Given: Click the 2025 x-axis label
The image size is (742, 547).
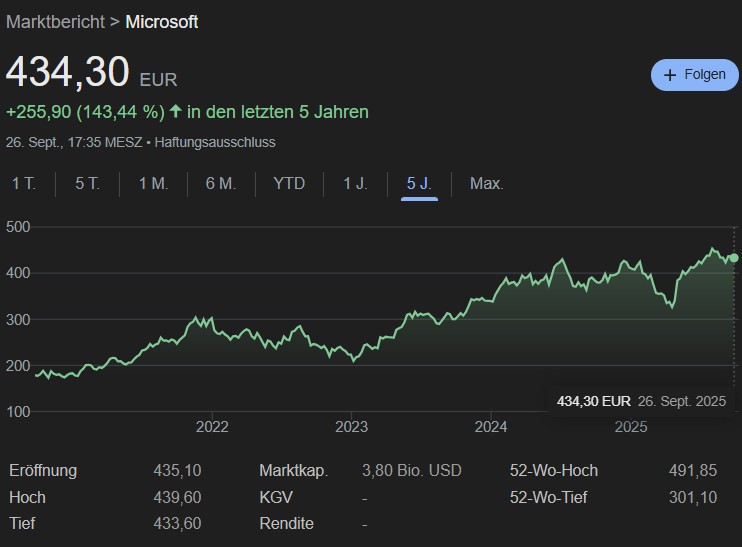Looking at the screenshot, I should tap(631, 427).
